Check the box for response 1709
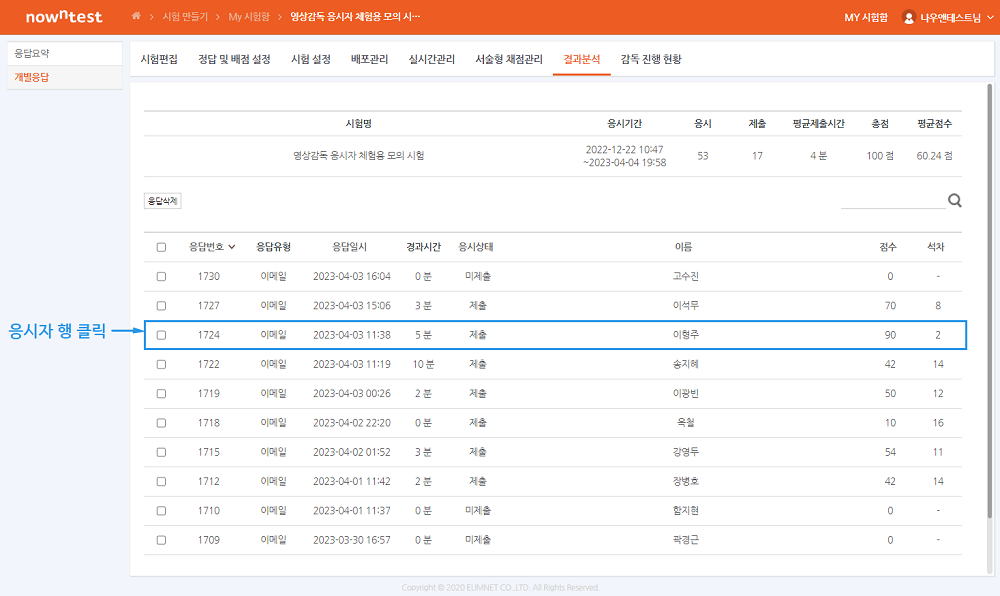1000x596 pixels. point(161,541)
